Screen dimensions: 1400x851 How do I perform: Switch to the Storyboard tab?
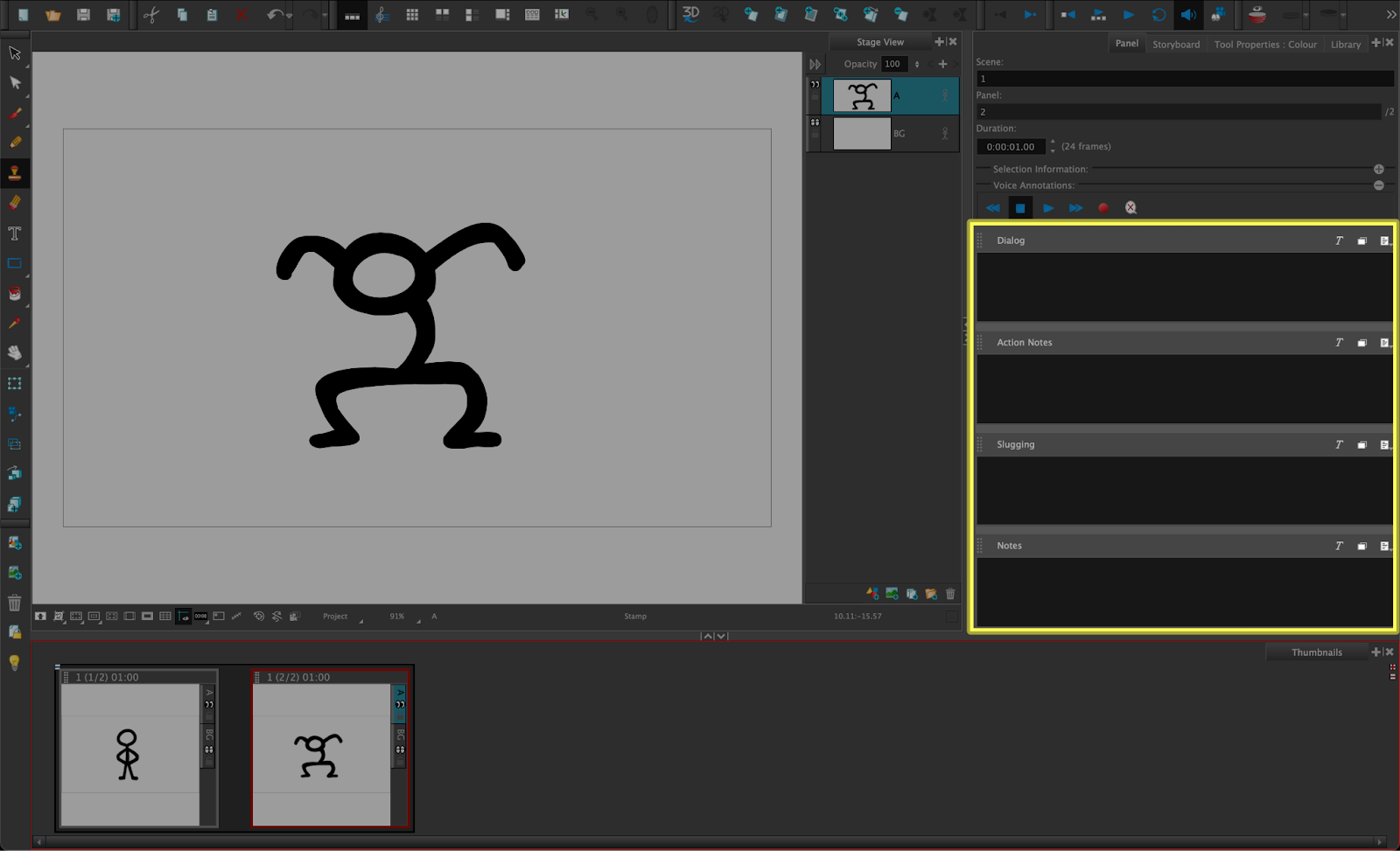1175,44
